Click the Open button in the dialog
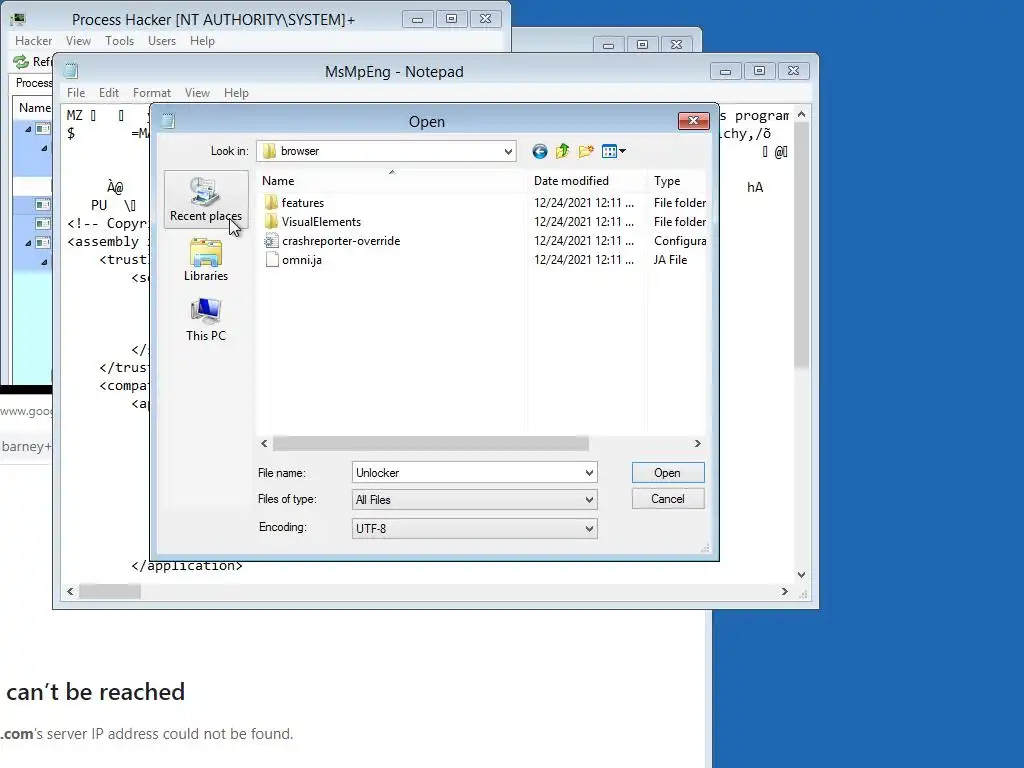 click(668, 473)
